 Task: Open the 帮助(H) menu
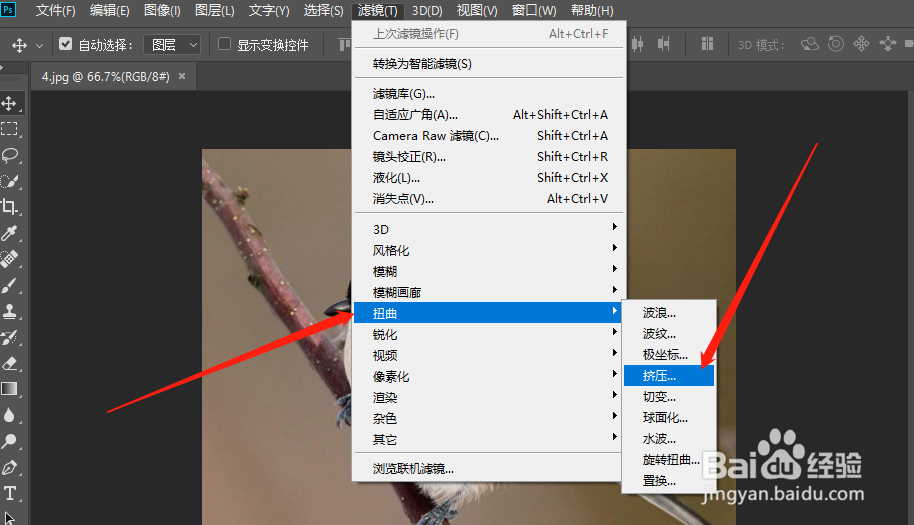click(592, 10)
